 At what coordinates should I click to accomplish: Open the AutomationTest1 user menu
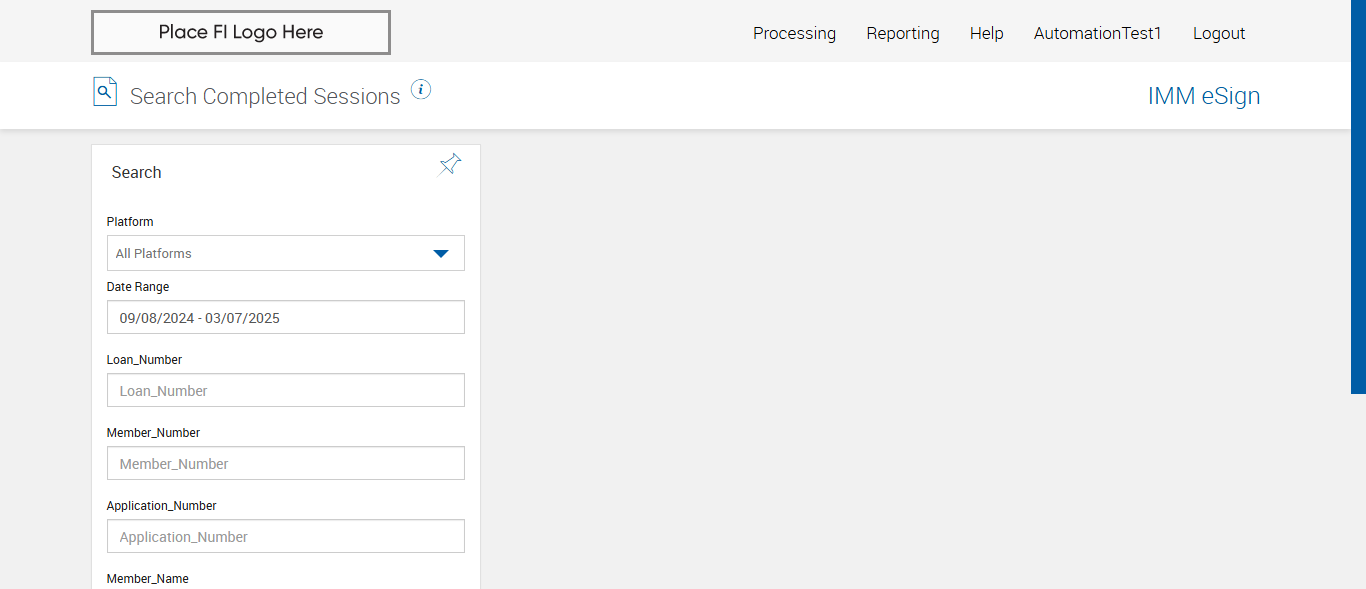tap(1097, 34)
